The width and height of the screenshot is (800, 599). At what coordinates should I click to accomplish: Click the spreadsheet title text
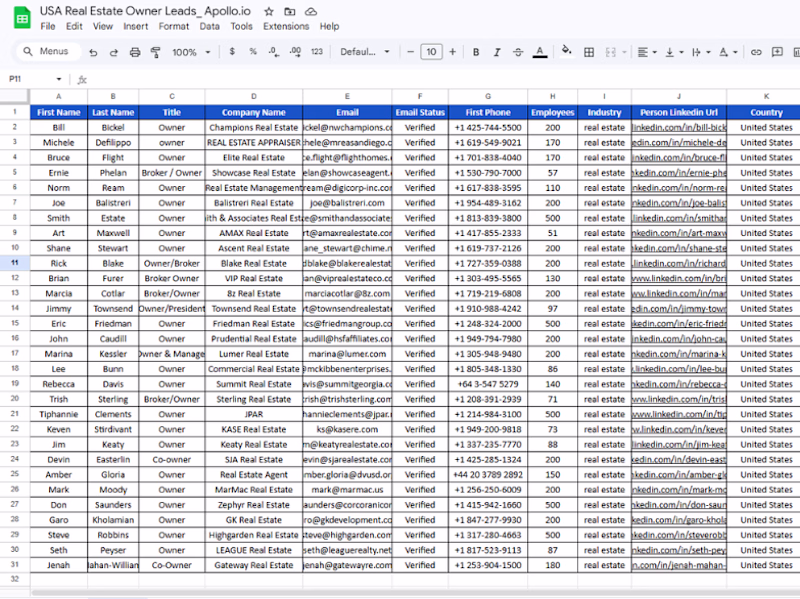[145, 11]
